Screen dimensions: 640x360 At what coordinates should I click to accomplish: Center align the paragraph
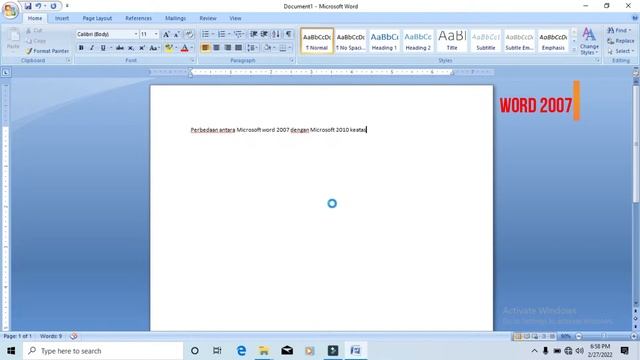(216, 48)
